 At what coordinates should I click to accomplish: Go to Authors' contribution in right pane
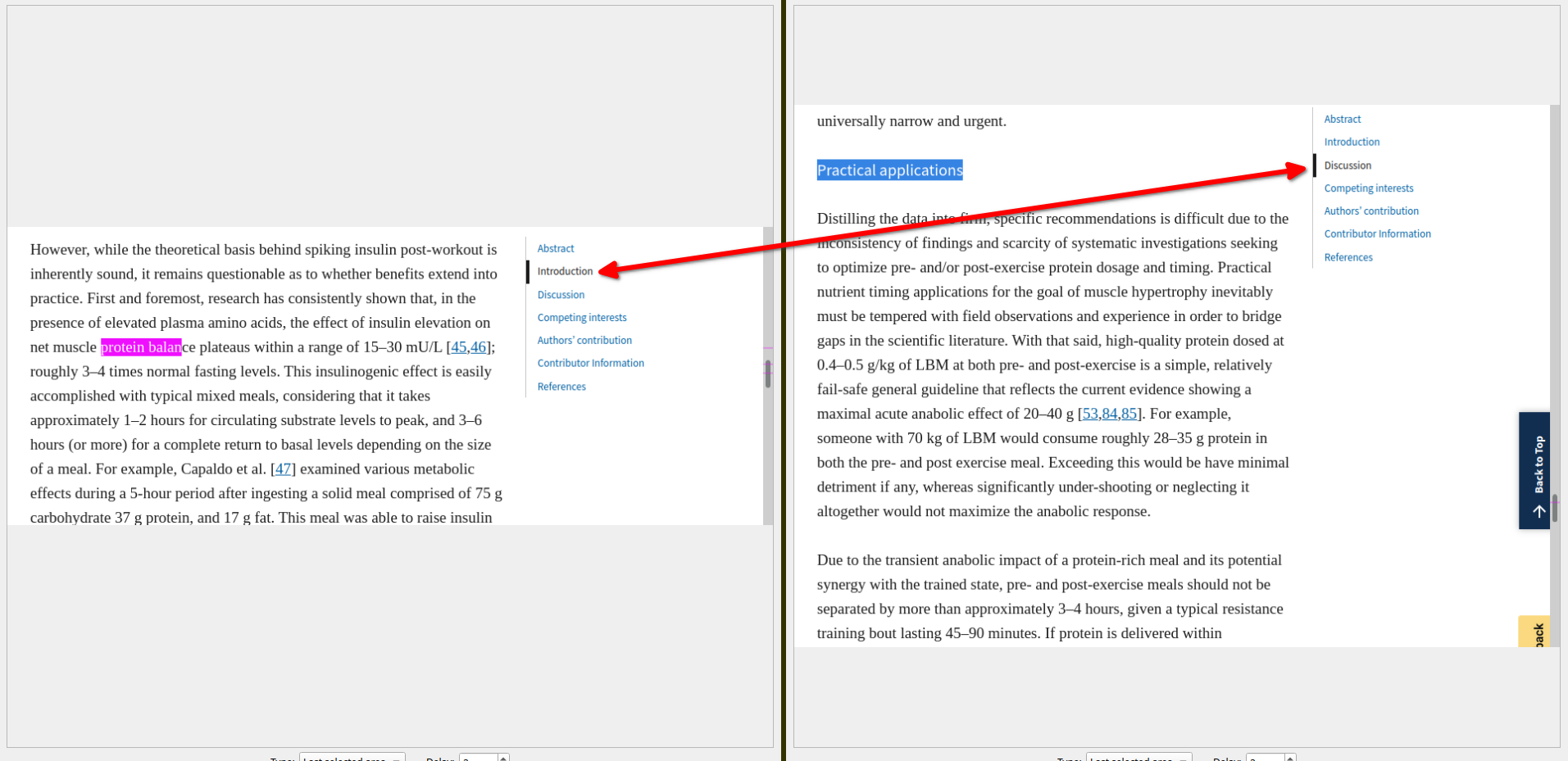pyautogui.click(x=1371, y=211)
